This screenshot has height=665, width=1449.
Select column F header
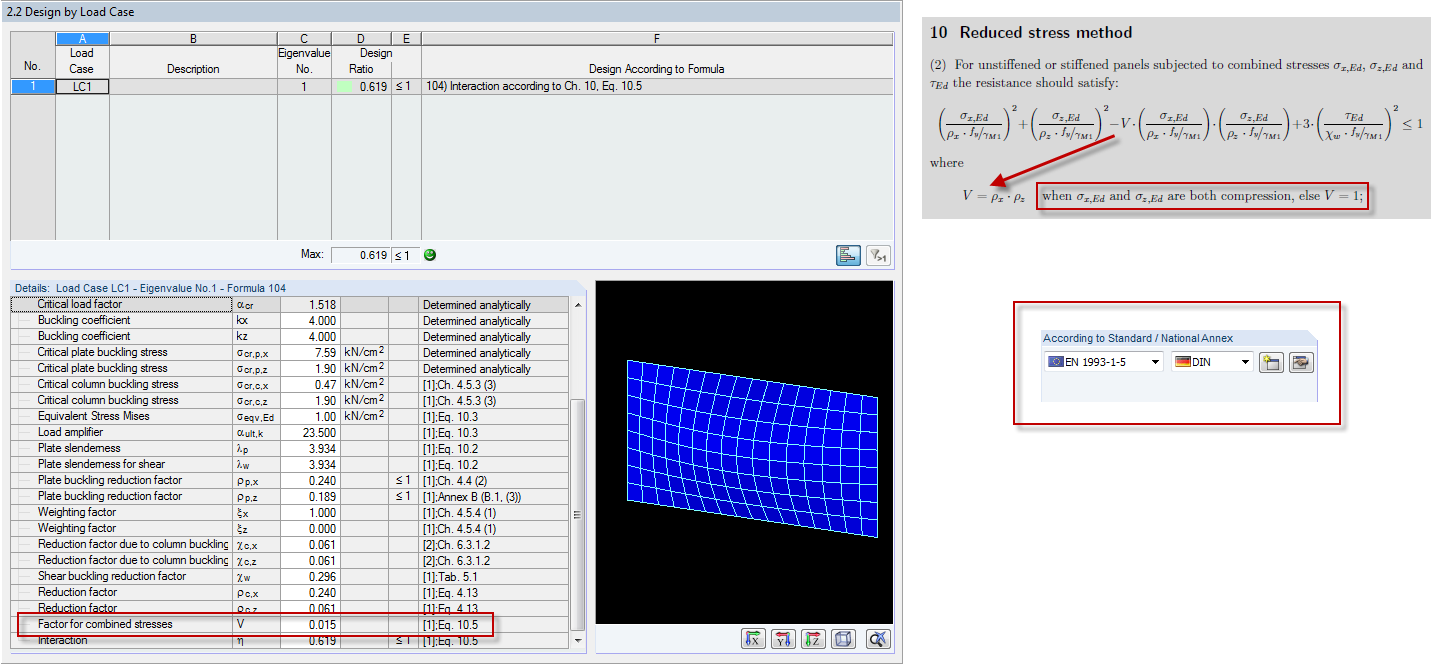[657, 39]
